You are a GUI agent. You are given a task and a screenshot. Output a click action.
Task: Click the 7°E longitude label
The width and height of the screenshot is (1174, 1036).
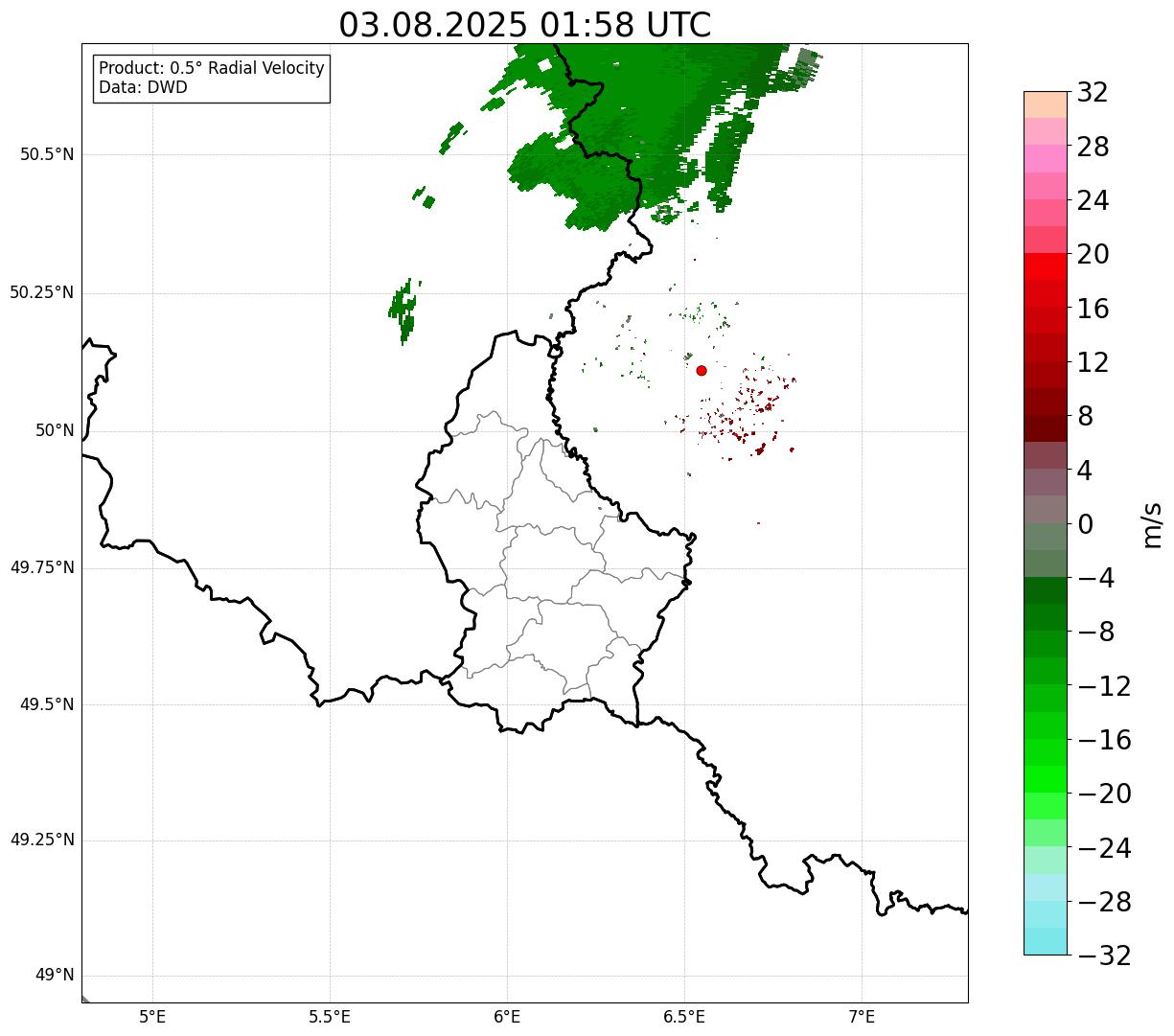862,1017
